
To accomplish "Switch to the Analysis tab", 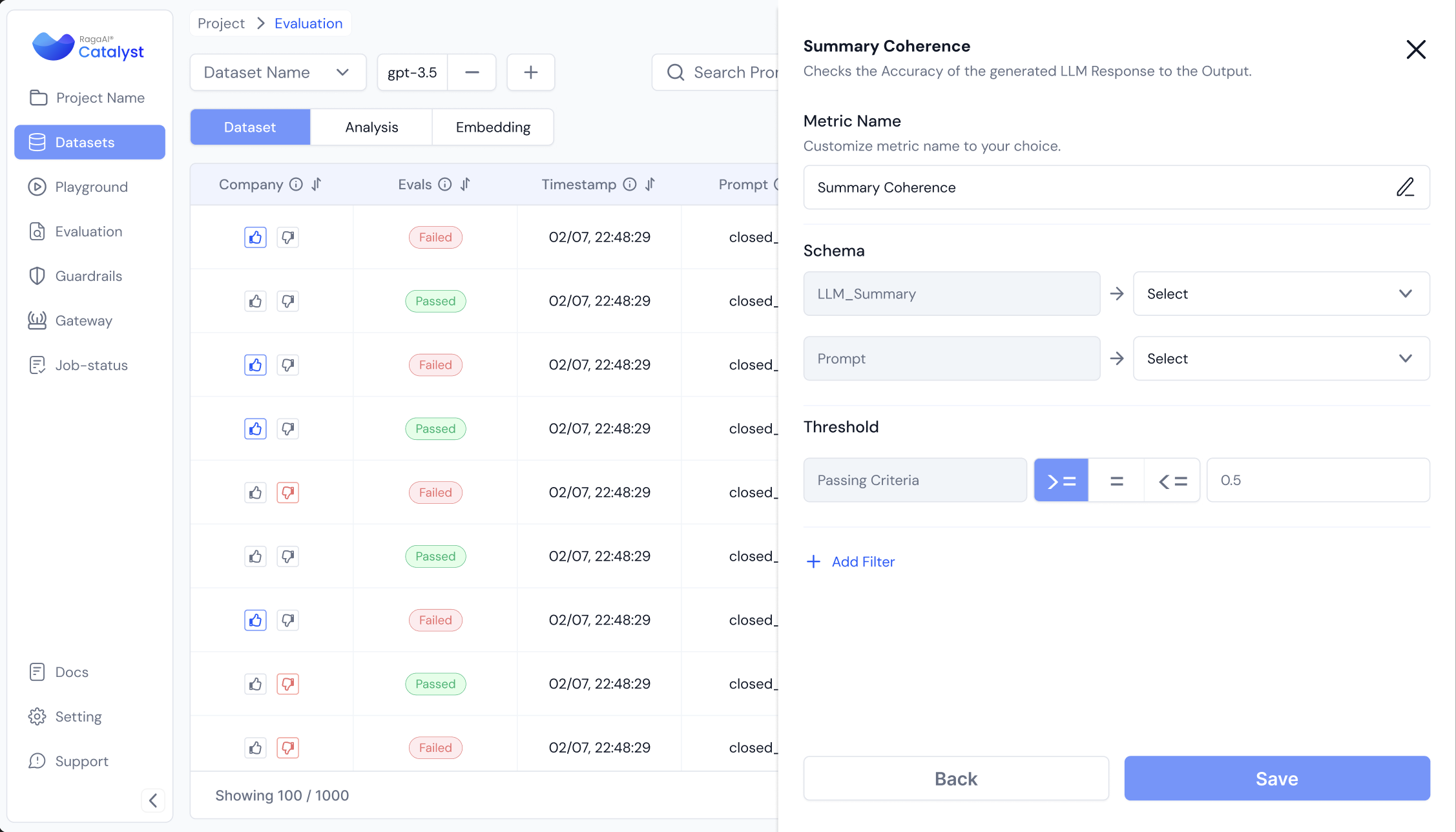I will click(x=371, y=127).
